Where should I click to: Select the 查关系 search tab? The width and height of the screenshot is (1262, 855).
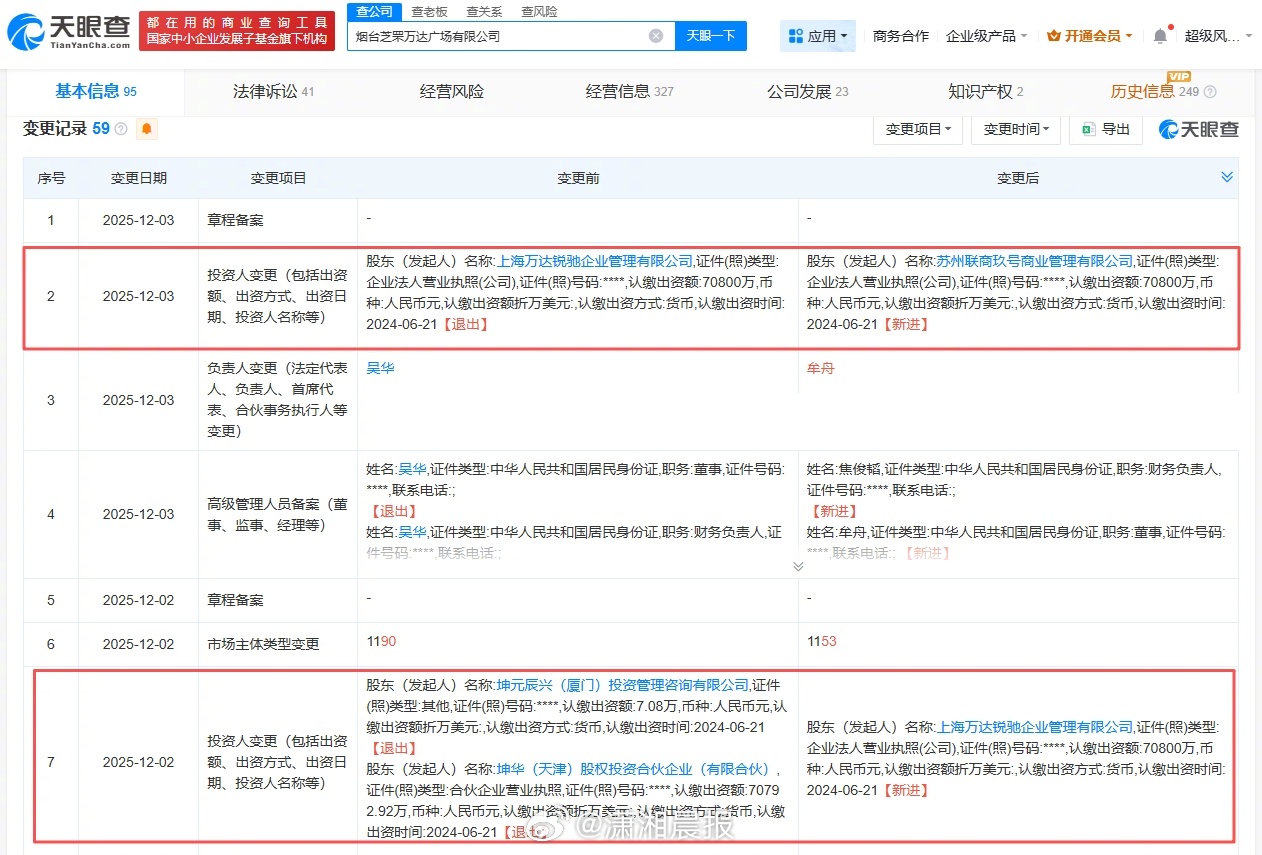(x=484, y=12)
